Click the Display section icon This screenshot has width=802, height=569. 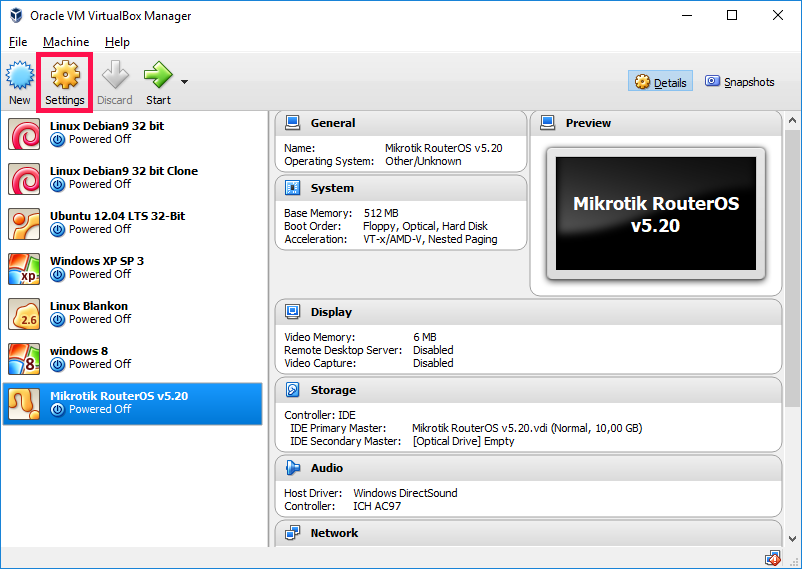coord(293,312)
